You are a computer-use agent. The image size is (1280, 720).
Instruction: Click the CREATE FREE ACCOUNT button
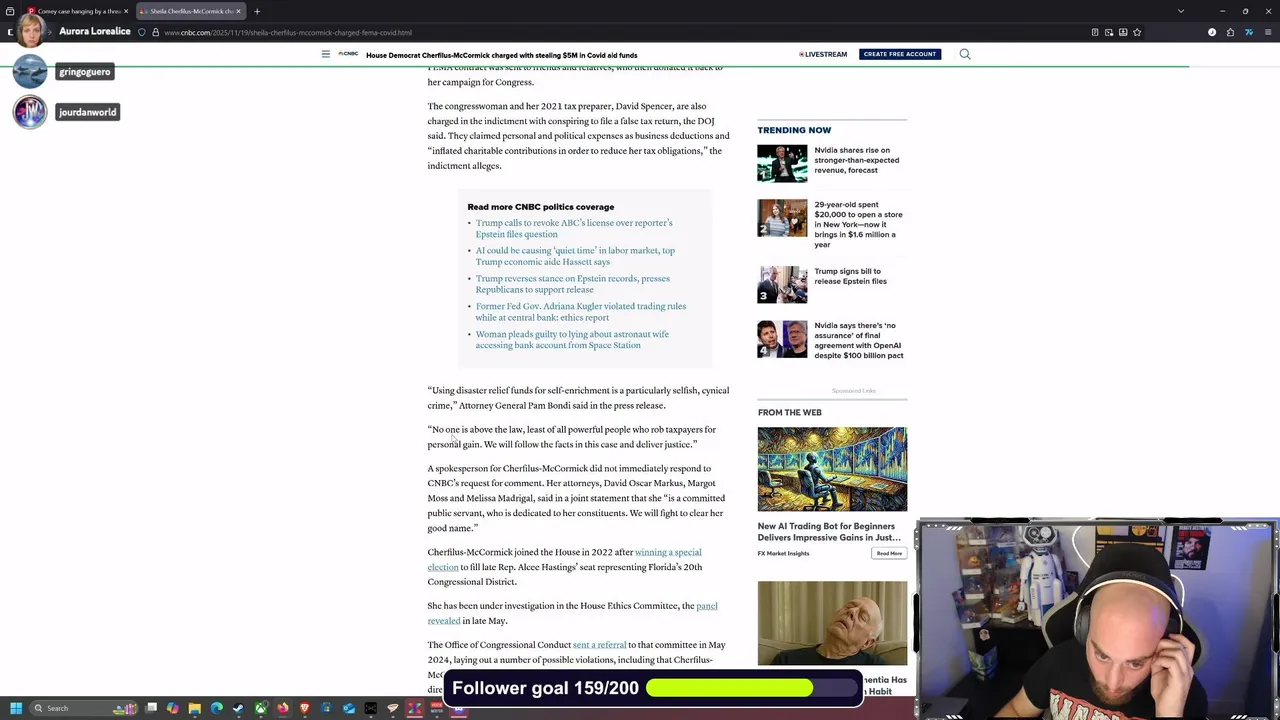click(x=899, y=54)
